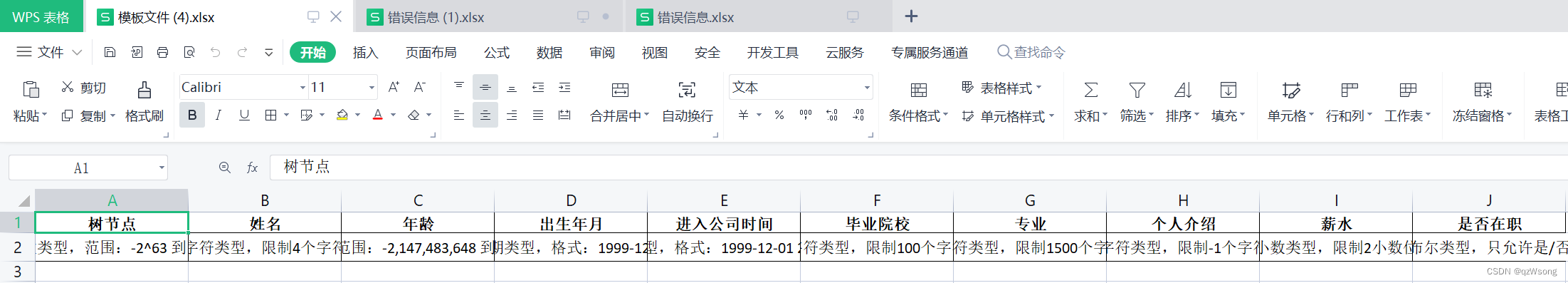Select cell I1 薪水
1568x283 pixels.
coord(1336,223)
